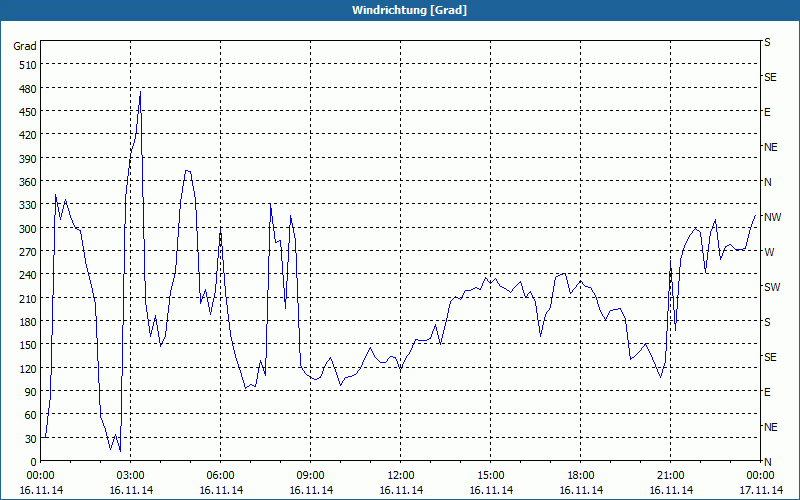
Task: Select the N compass label at zero line
Action: (x=767, y=462)
